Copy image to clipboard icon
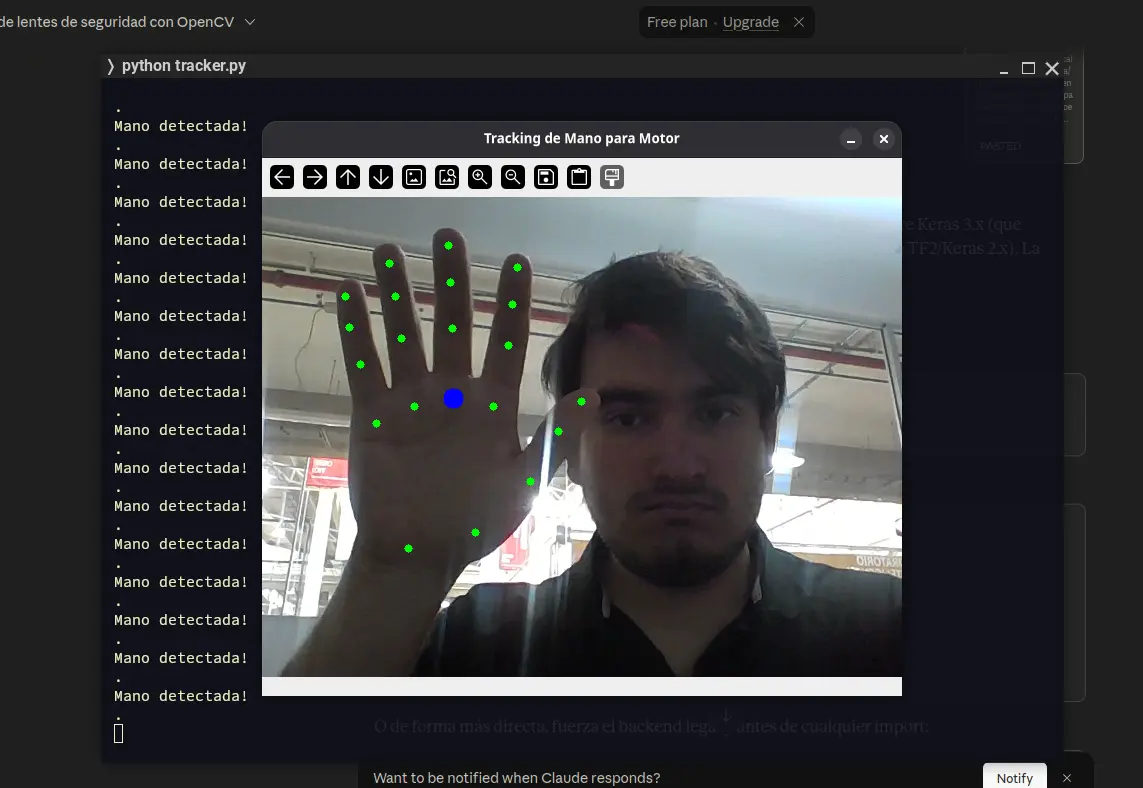Screen dimensions: 1143x788 coord(579,177)
